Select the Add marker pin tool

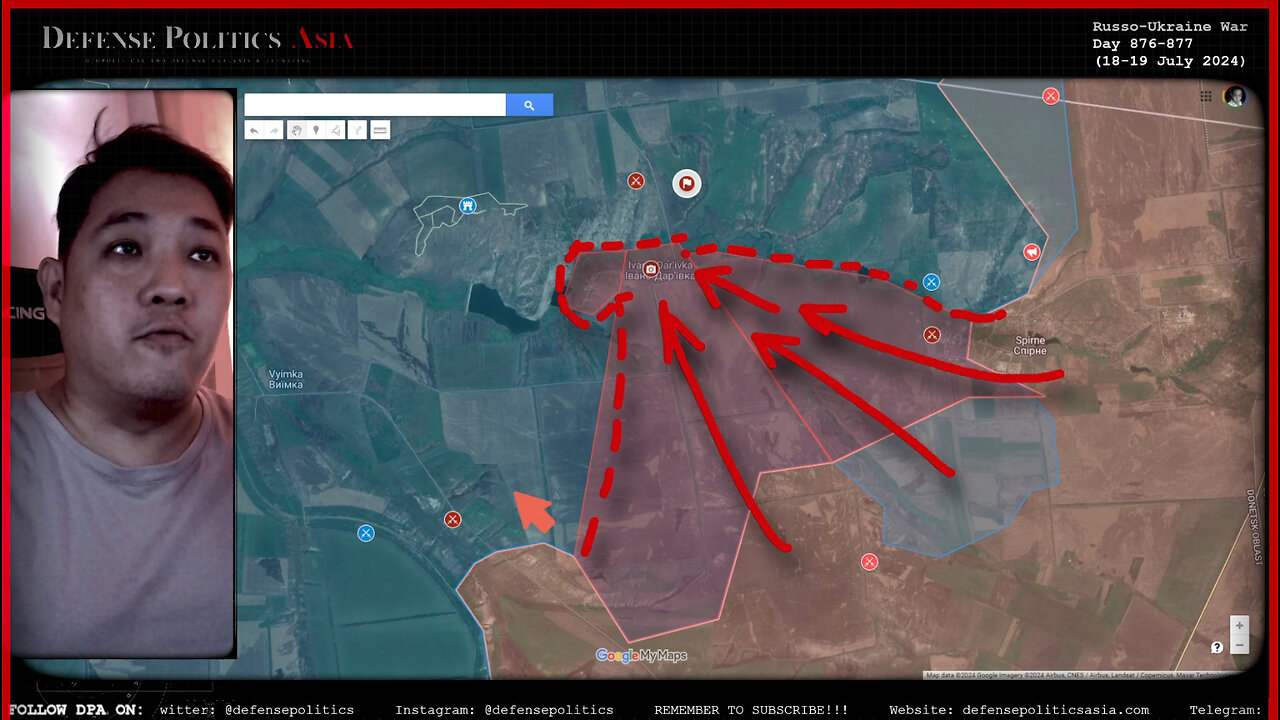(316, 130)
